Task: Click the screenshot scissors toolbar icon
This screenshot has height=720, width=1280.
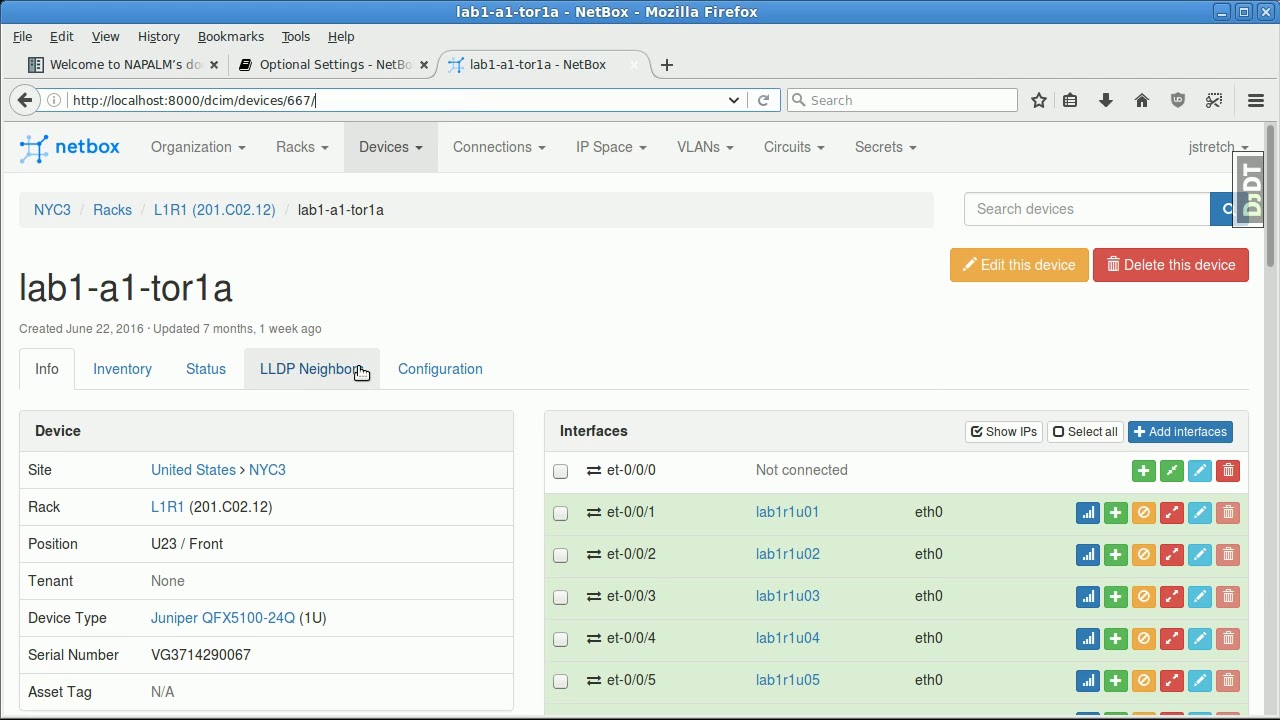Action: 1214,100
